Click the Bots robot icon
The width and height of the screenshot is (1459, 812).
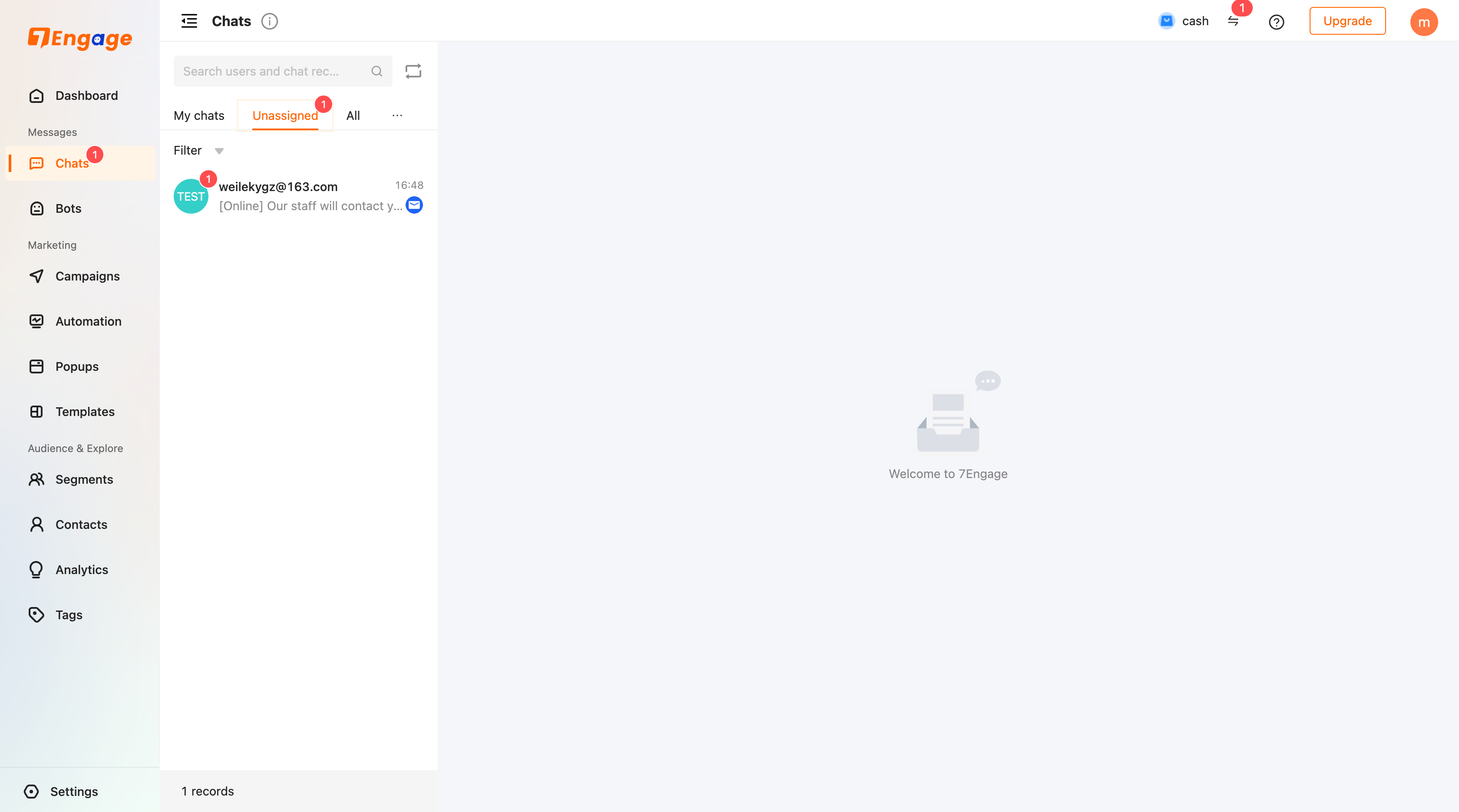click(x=36, y=208)
